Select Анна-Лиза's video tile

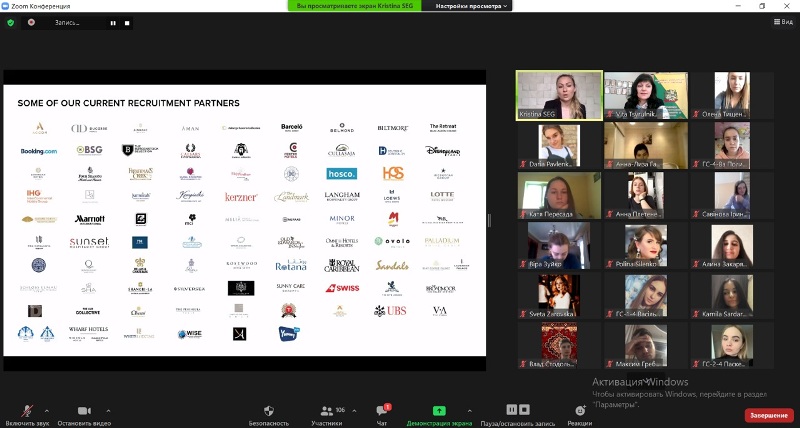646,145
